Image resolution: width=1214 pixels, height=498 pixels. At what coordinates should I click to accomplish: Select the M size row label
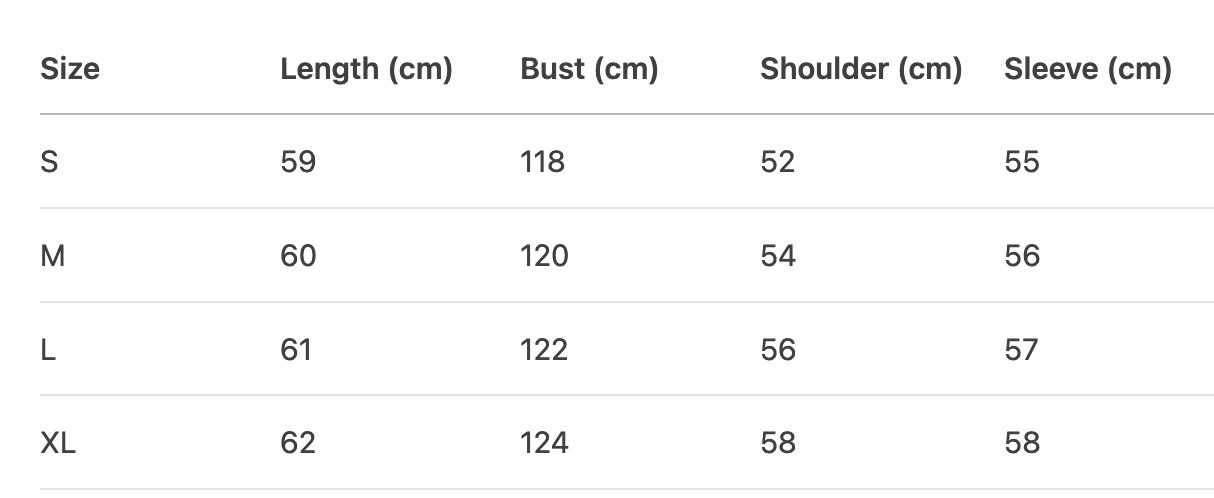(x=52, y=256)
